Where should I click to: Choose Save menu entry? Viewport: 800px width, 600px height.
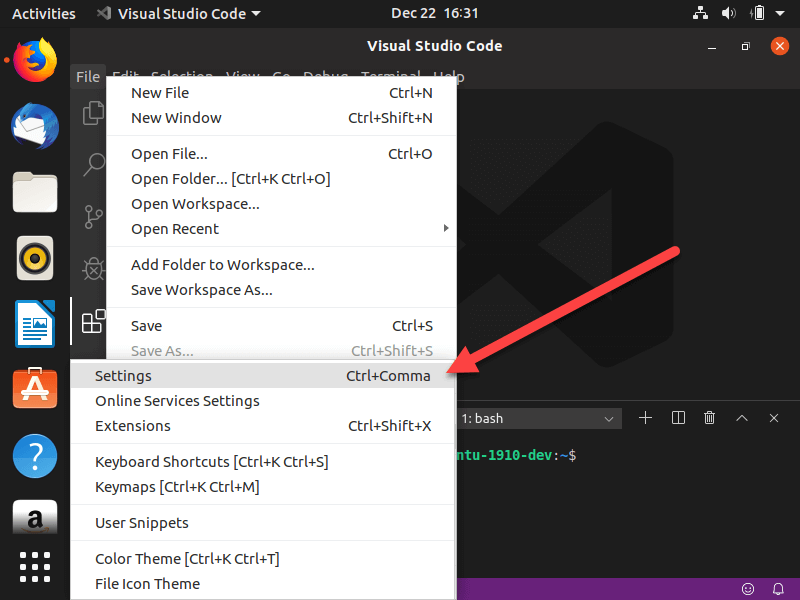coord(281,326)
